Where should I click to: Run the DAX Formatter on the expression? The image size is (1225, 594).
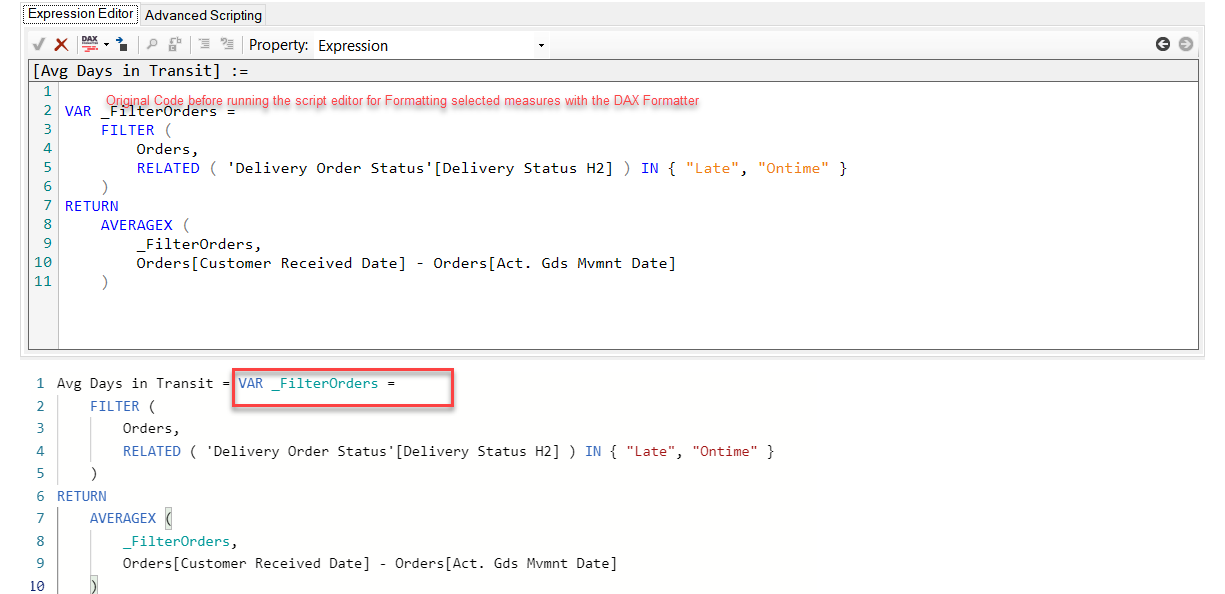89,44
